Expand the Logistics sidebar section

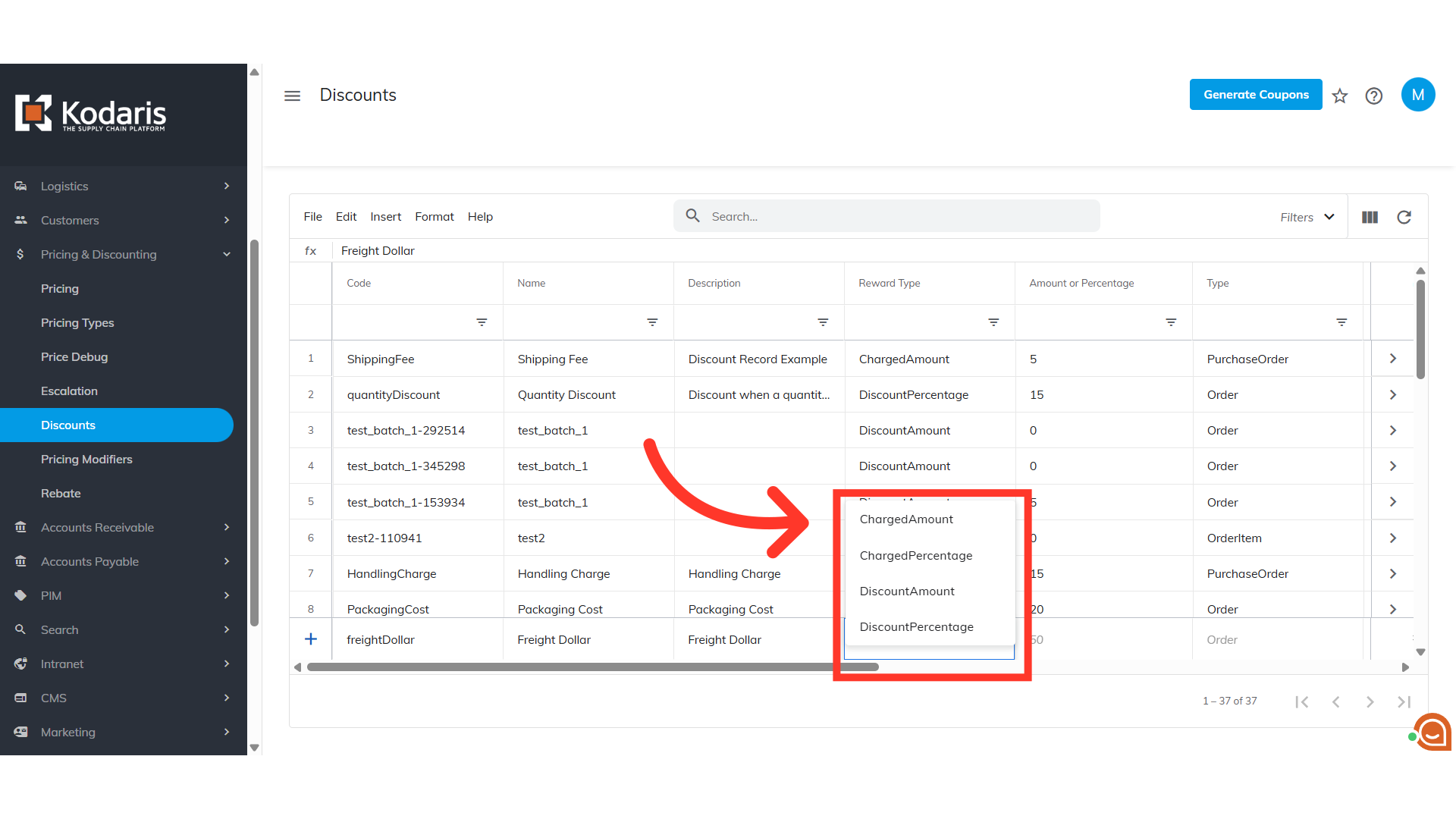click(x=227, y=187)
